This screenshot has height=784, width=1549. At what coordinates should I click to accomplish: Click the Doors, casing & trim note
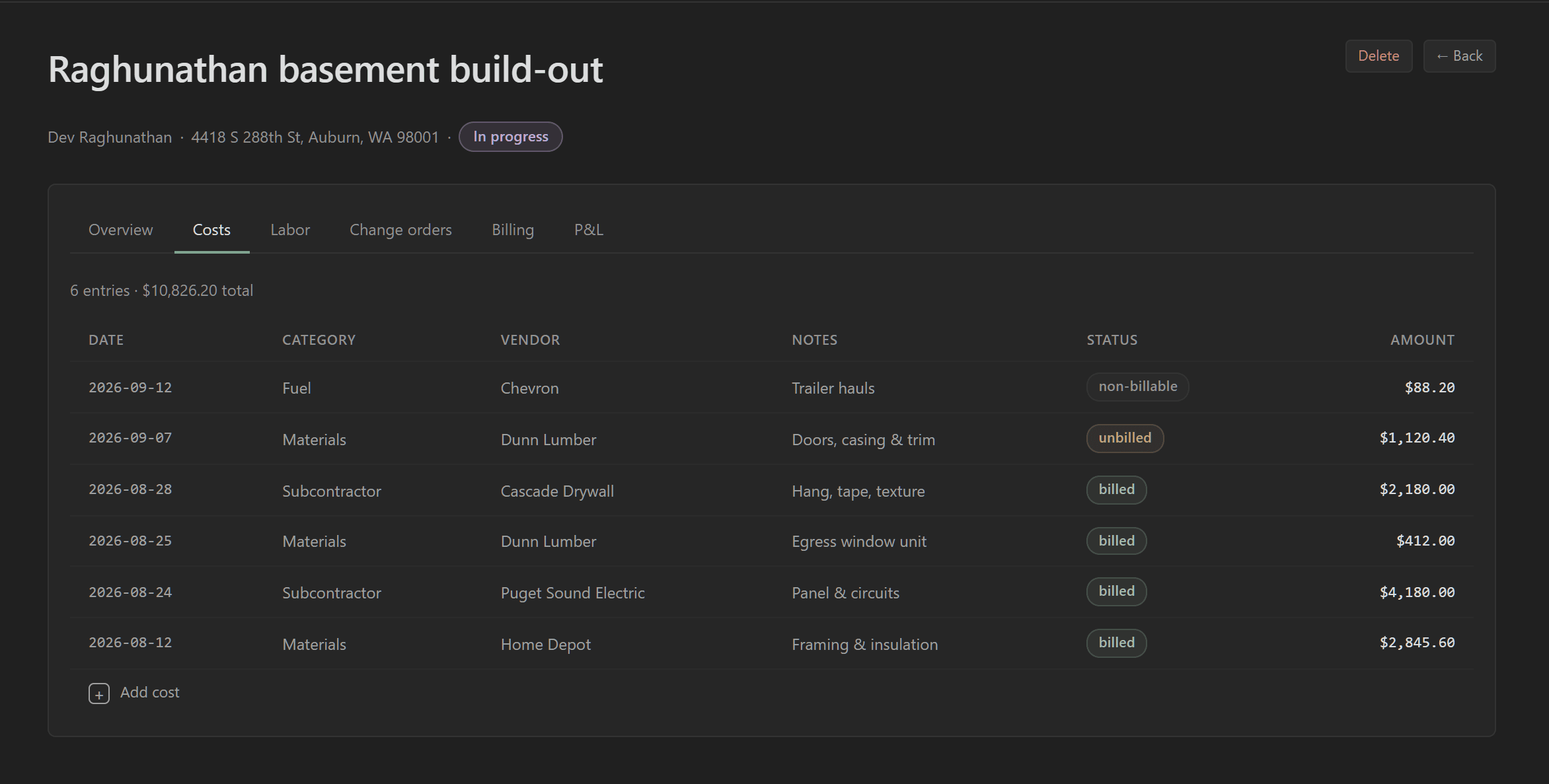pos(863,440)
